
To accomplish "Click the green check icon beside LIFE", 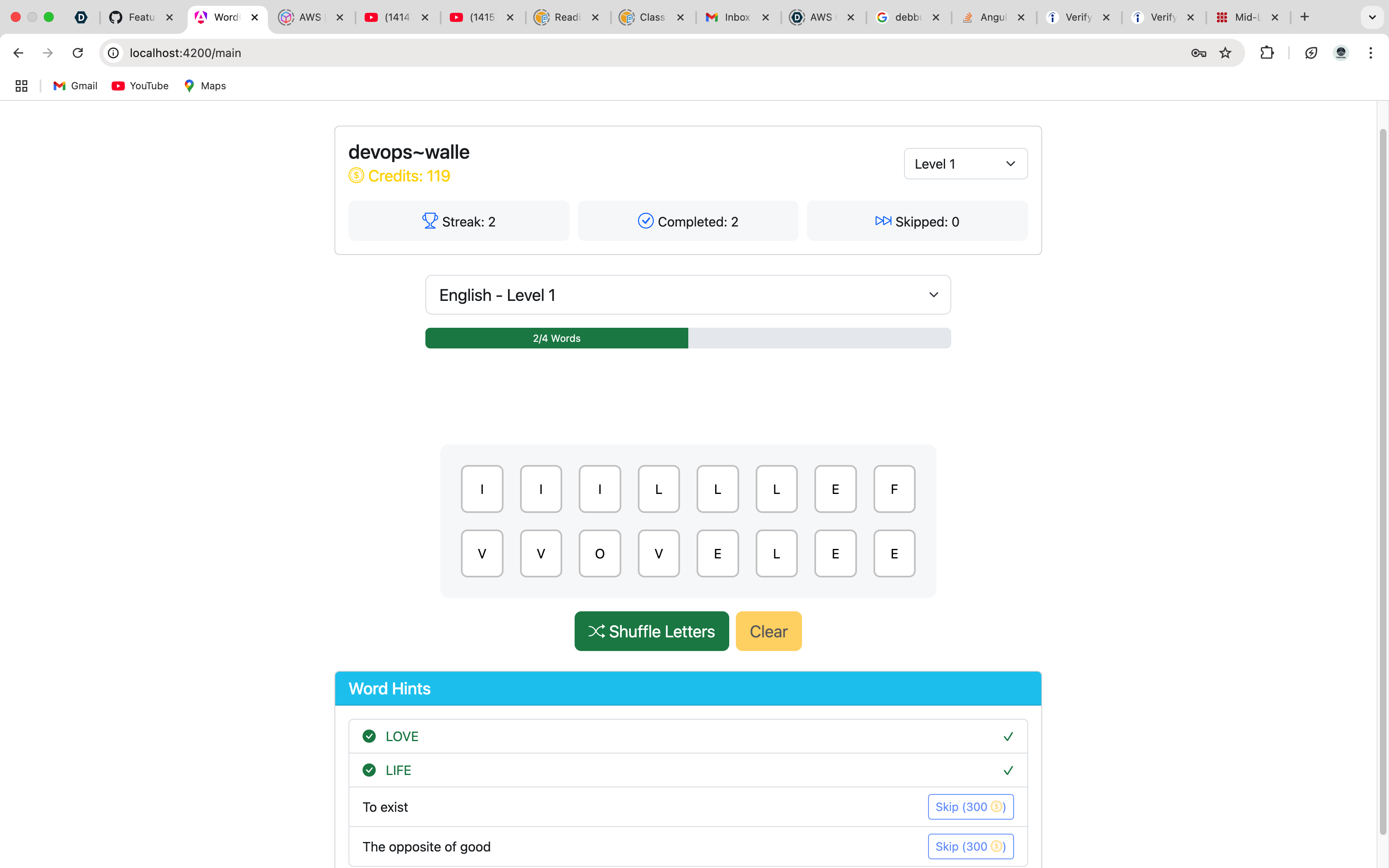I will coord(369,770).
